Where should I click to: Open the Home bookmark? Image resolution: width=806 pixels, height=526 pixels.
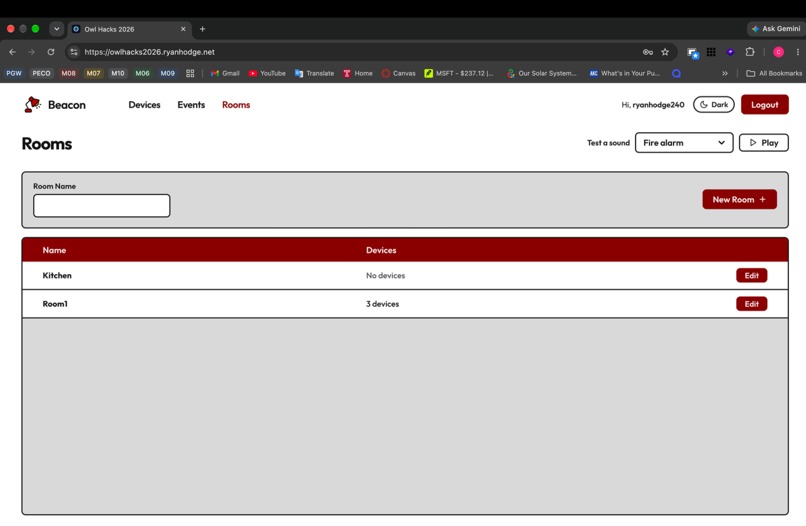[x=358, y=74]
